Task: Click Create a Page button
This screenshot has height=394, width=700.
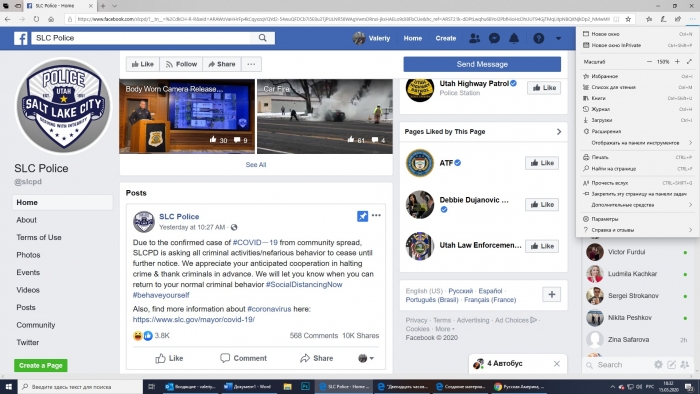Action: (41, 365)
